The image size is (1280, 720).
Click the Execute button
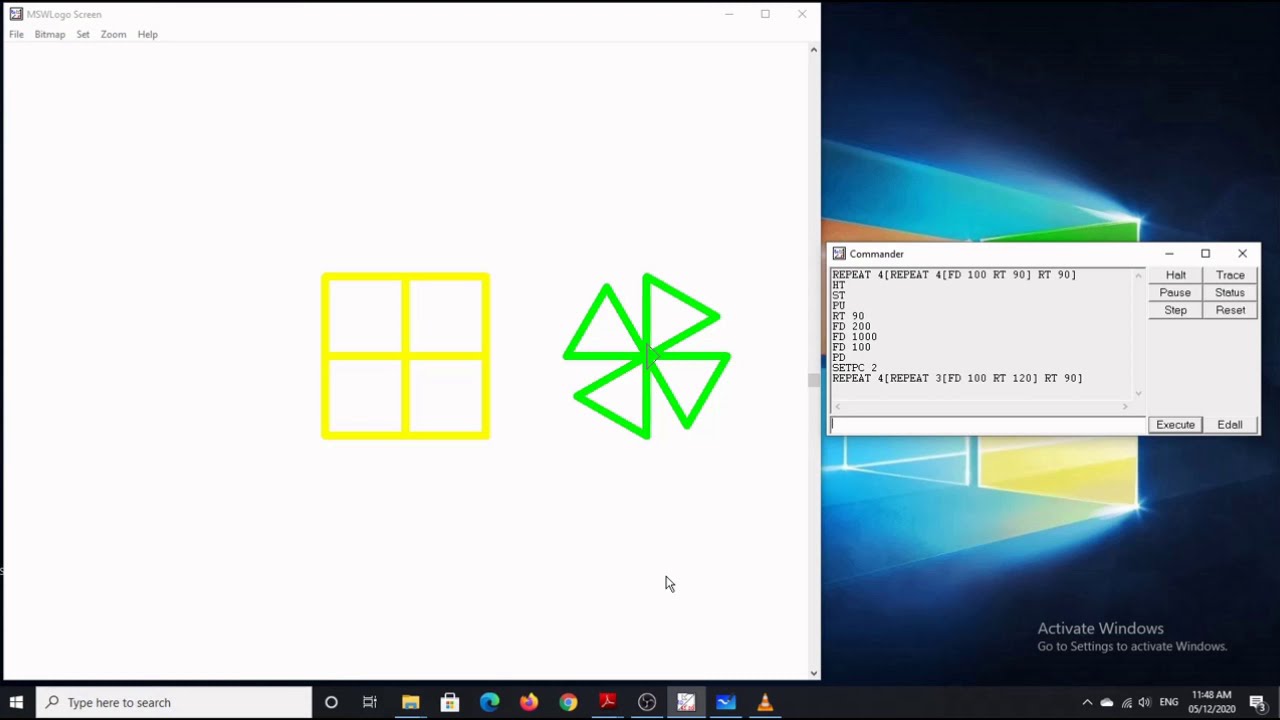coord(1175,425)
